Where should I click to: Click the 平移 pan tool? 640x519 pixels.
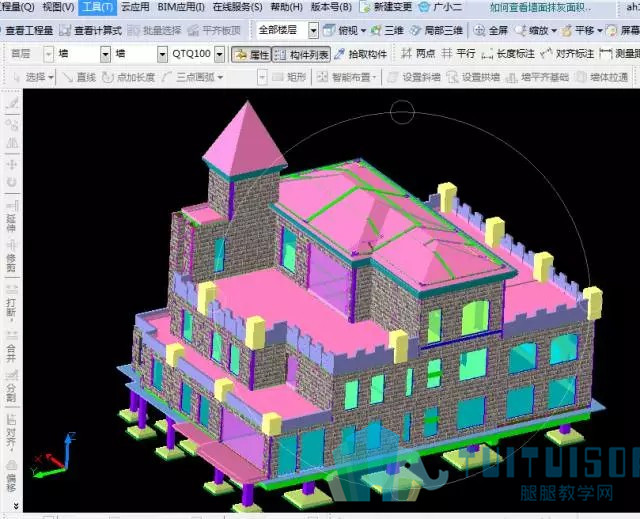click(x=578, y=30)
